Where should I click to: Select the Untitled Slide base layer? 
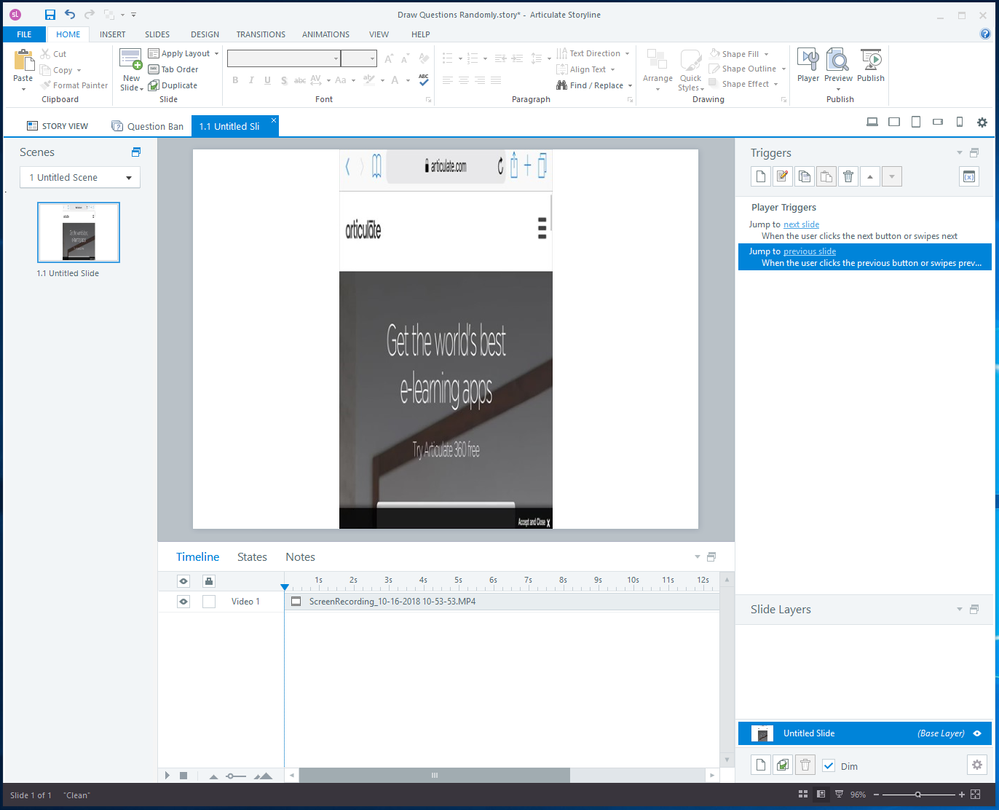point(865,734)
